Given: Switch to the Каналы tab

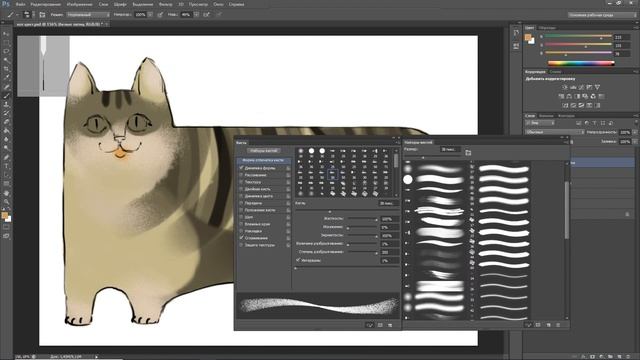Looking at the screenshot, I should click(546, 116).
